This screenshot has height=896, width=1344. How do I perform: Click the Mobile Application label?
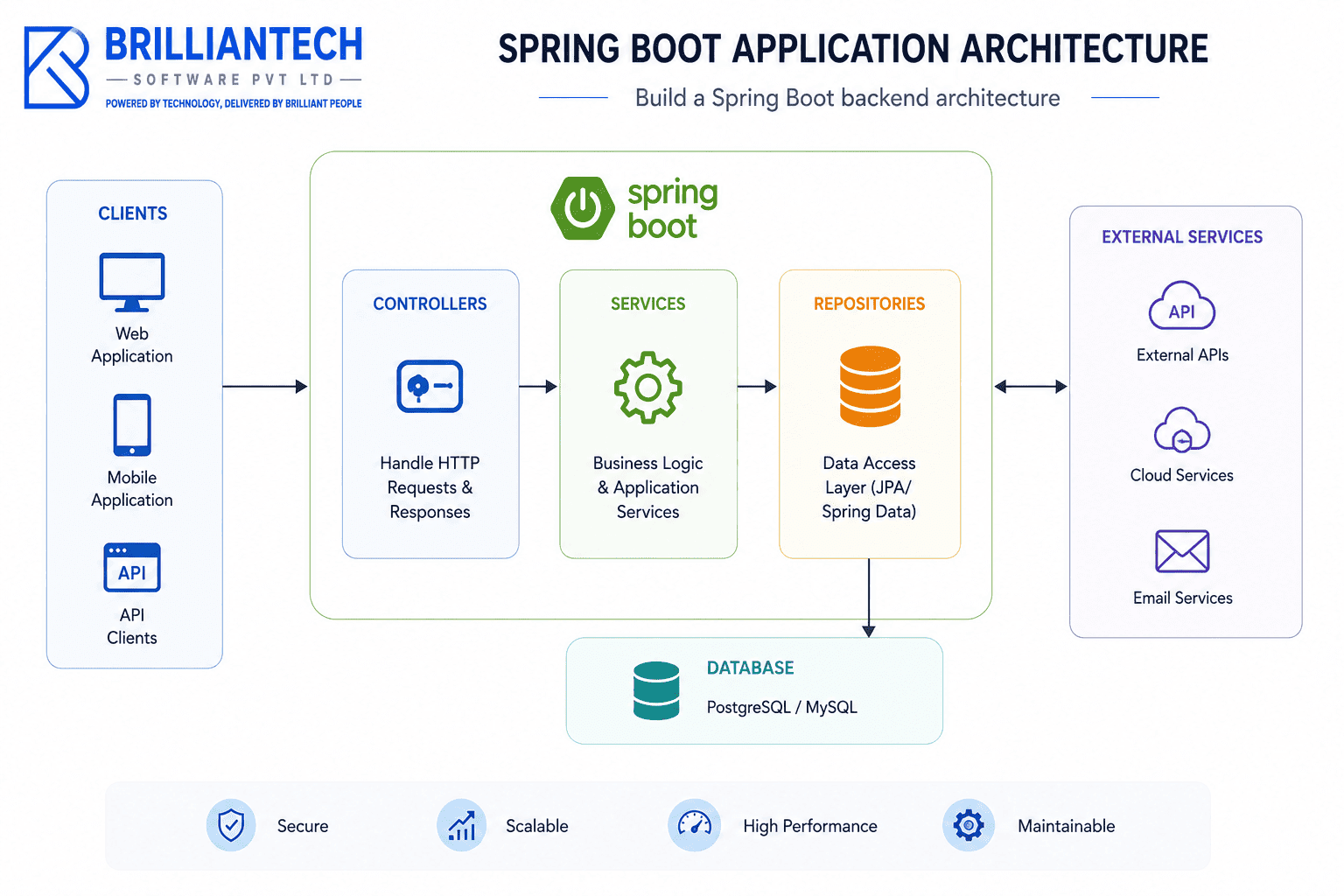point(132,489)
